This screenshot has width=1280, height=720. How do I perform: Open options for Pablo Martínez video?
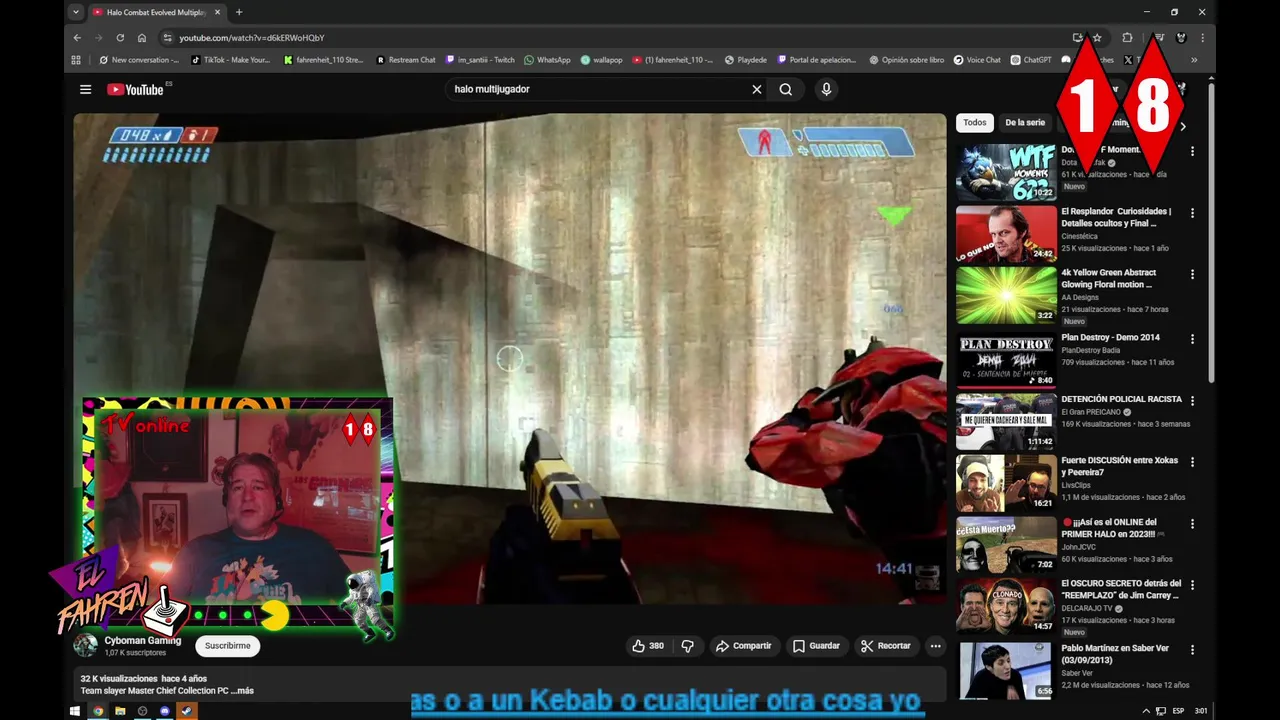[1192, 649]
